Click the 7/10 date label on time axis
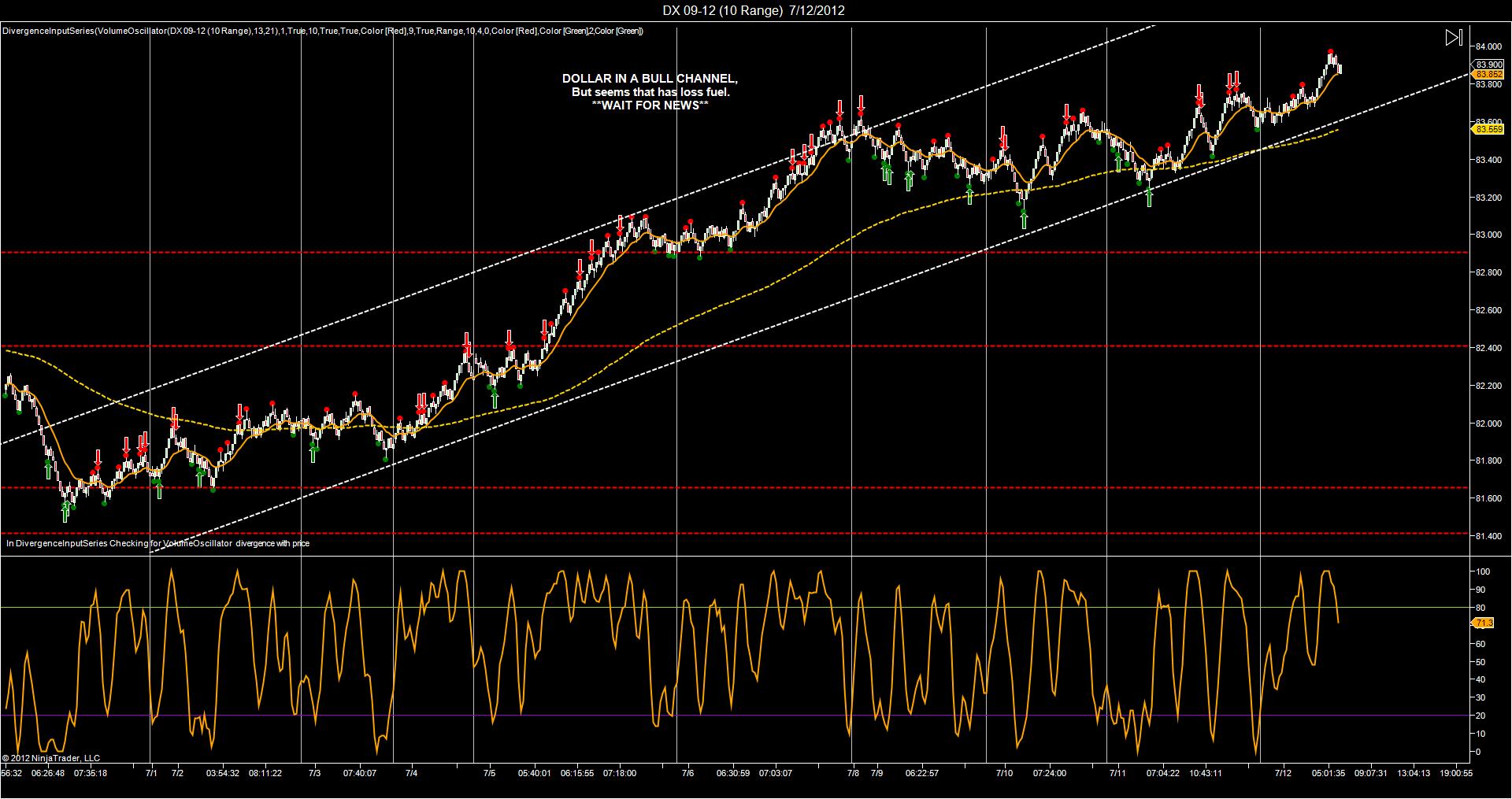This screenshot has height=799, width=1512. pyautogui.click(x=1004, y=773)
